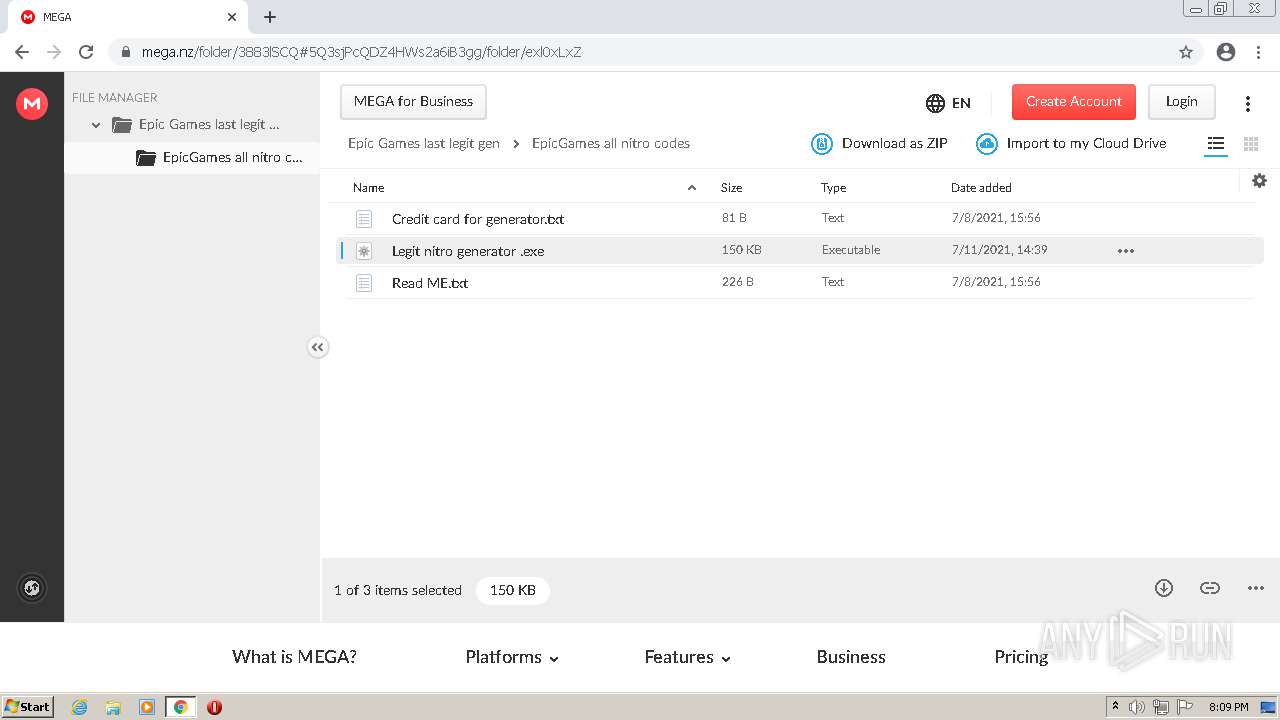The image size is (1280, 720).
Task: Select Legit nitro generator .exe file name
Action: point(468,251)
